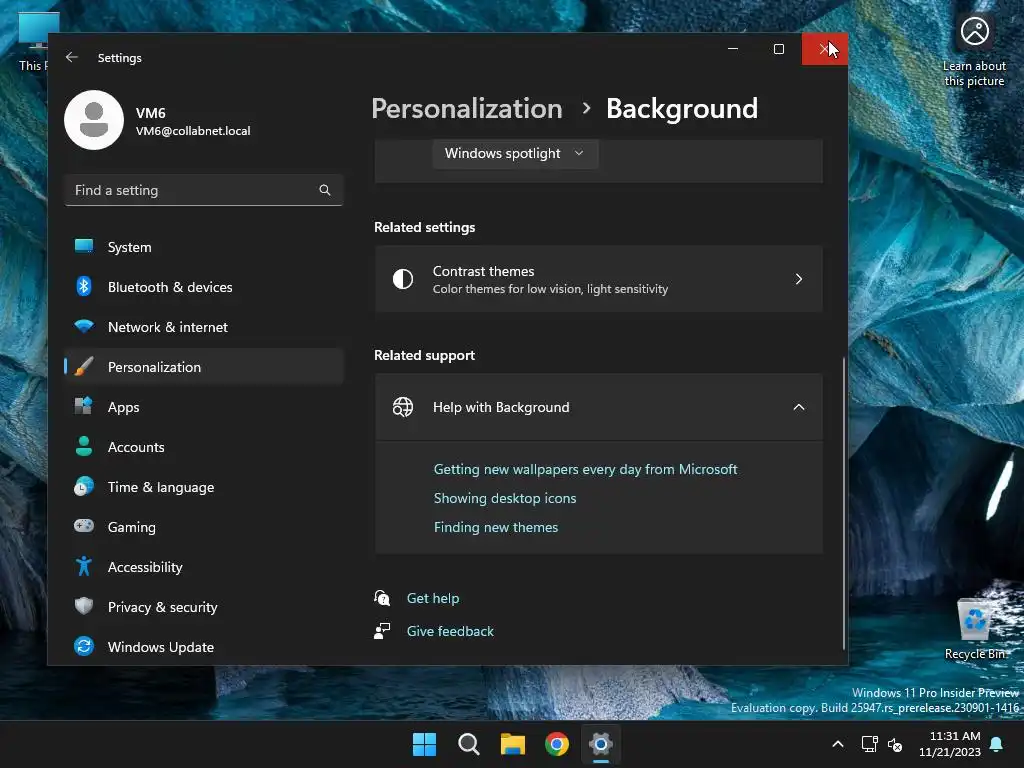Click the Give feedback link
The width and height of the screenshot is (1024, 768).
tap(450, 632)
